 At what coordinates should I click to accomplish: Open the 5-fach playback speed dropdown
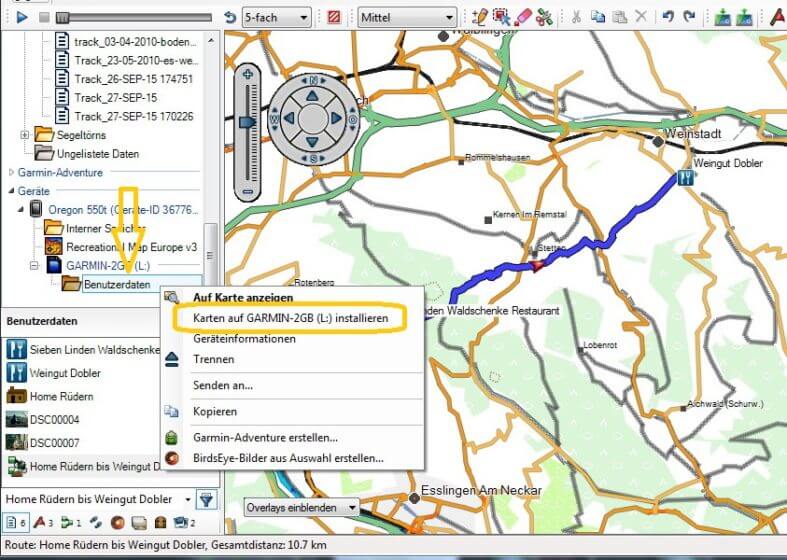pos(276,18)
